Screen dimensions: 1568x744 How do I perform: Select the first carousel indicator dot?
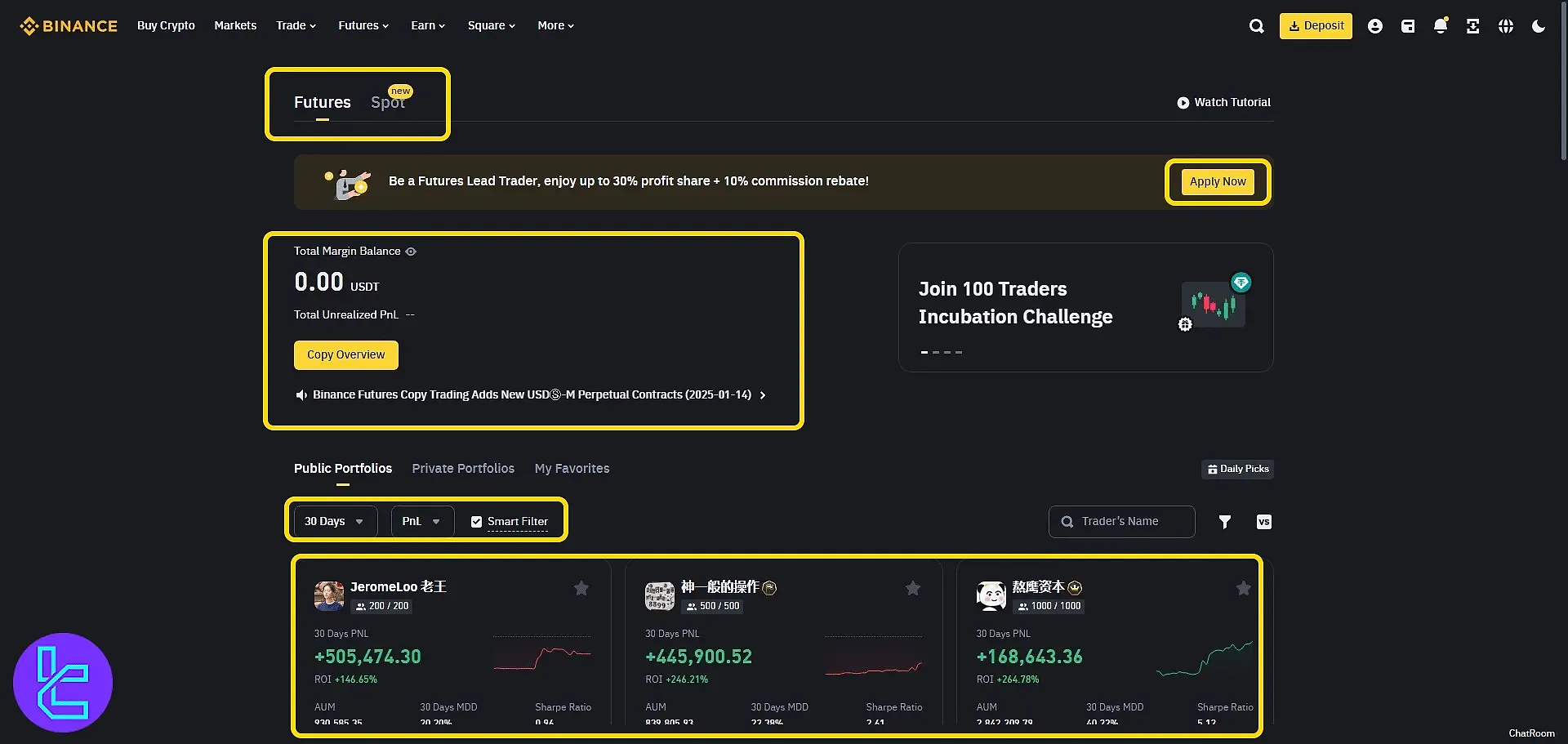pyautogui.click(x=924, y=353)
